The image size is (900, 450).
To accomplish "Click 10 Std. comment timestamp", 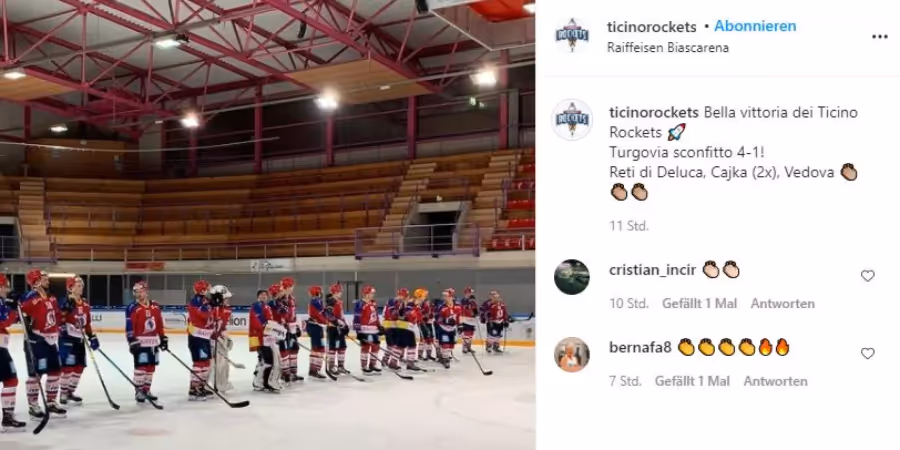I will (629, 304).
